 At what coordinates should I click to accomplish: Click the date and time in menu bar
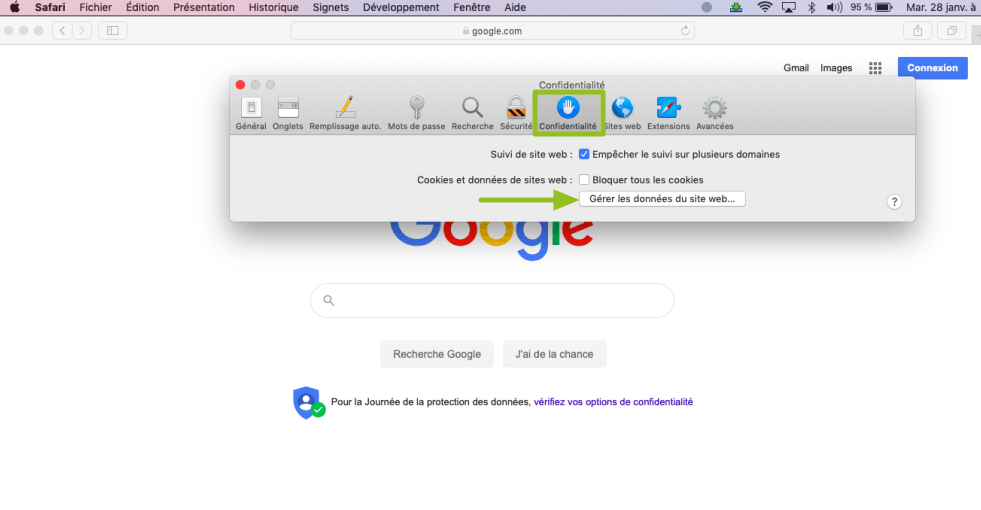[940, 8]
